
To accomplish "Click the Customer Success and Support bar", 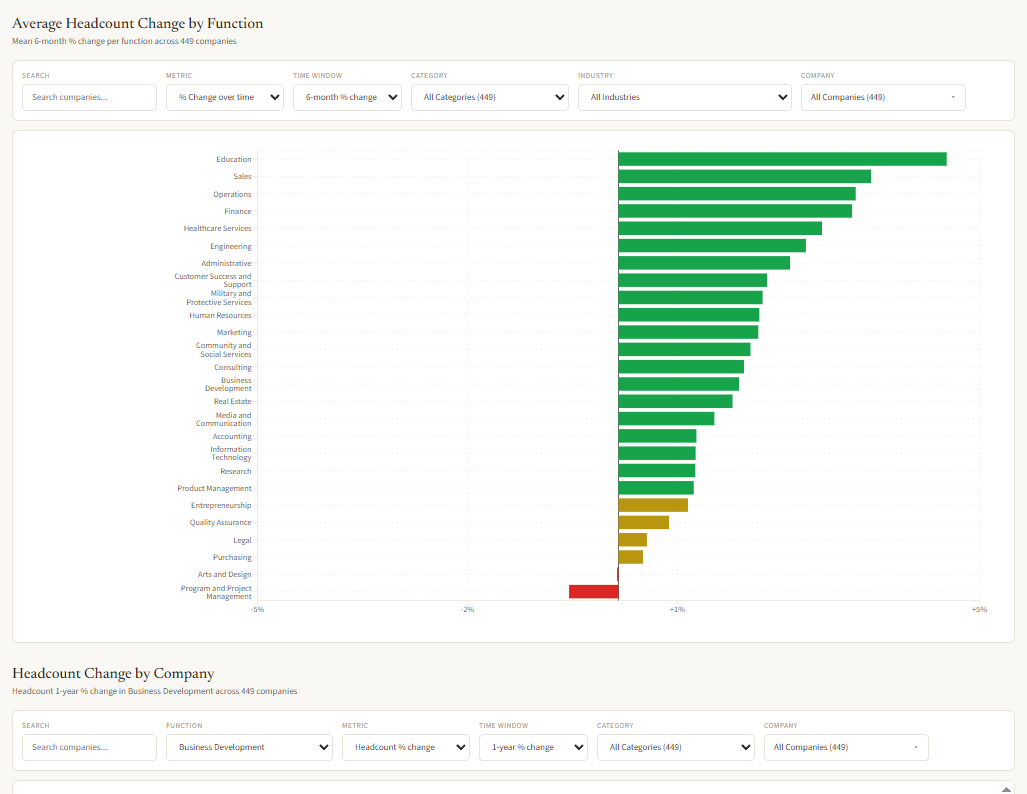I will pyautogui.click(x=693, y=280).
